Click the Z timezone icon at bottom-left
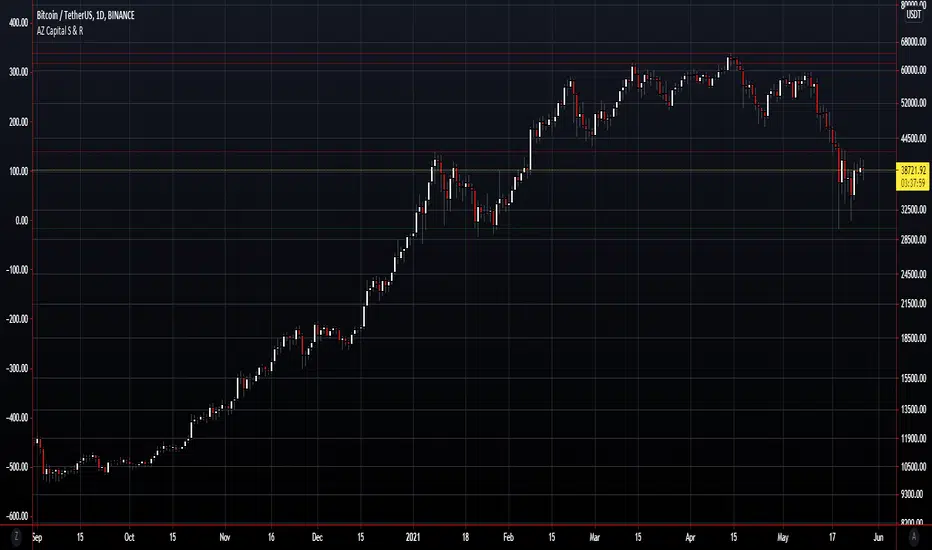Screen dimensions: 932x550 16,536
